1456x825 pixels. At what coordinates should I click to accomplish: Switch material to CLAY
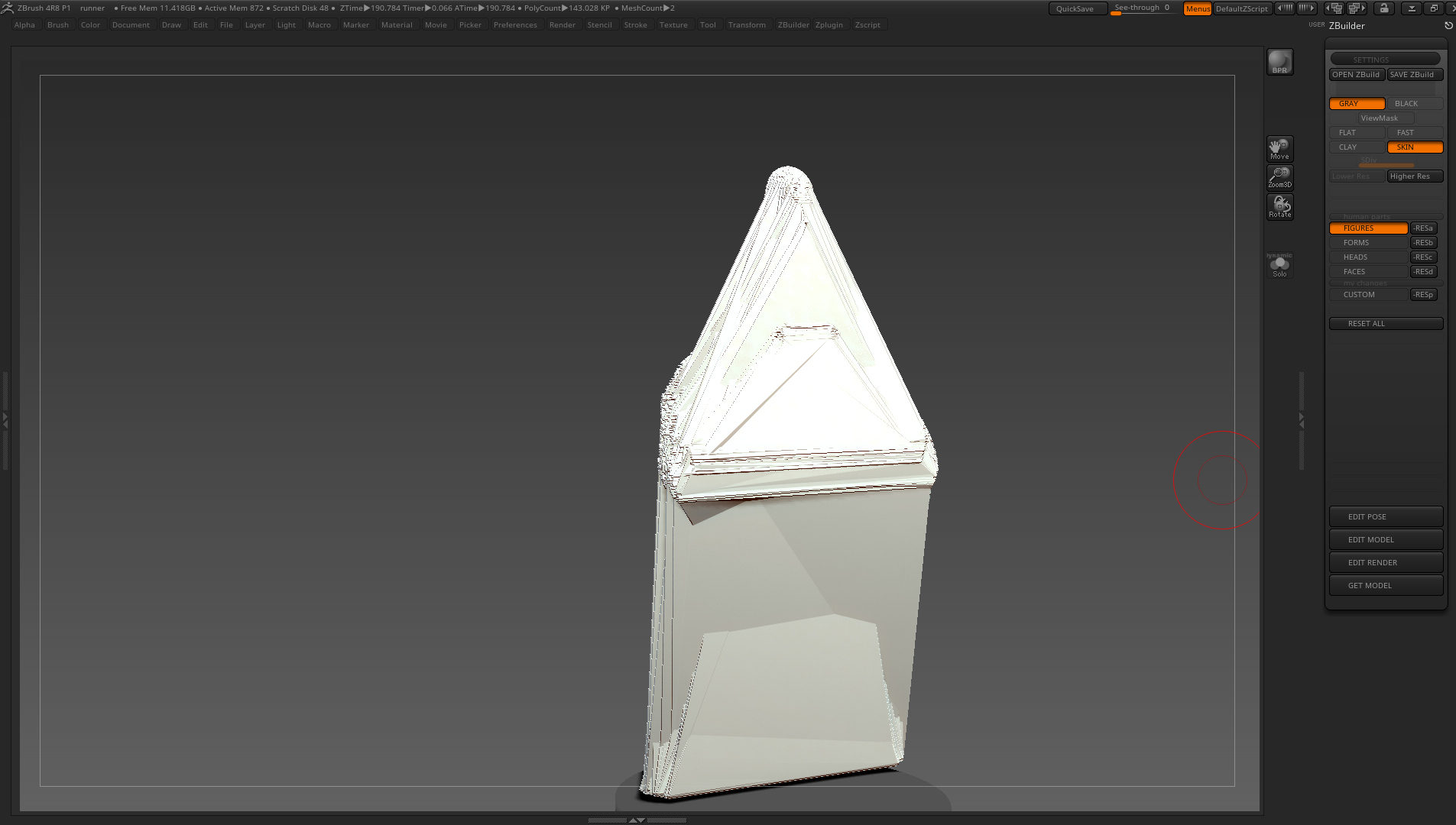coord(1357,147)
